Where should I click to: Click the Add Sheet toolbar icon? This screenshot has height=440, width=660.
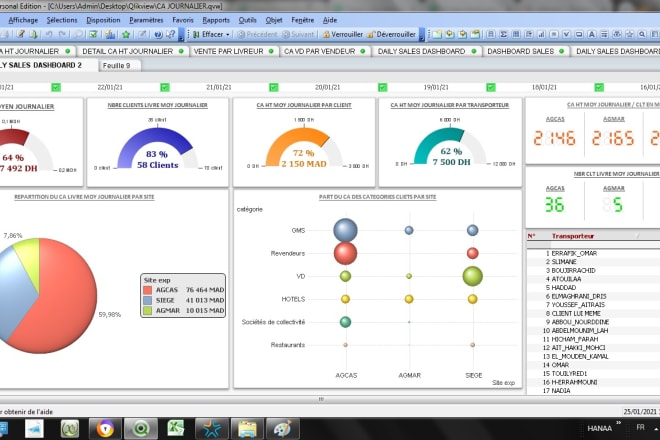click(437, 35)
